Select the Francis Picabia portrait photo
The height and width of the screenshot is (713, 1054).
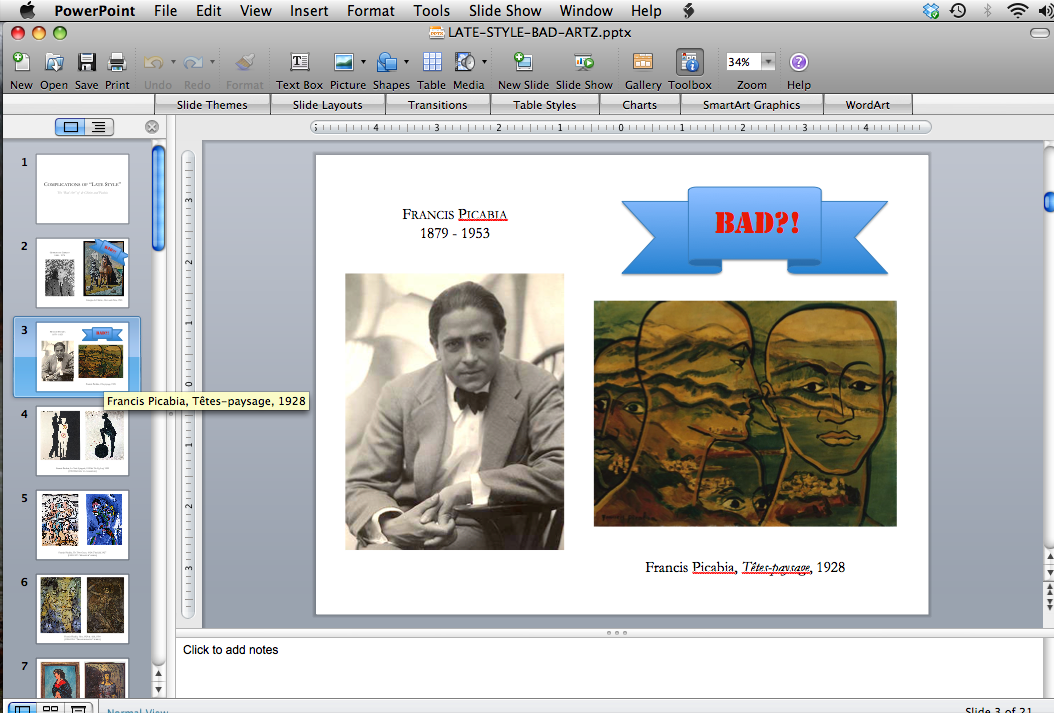(454, 411)
